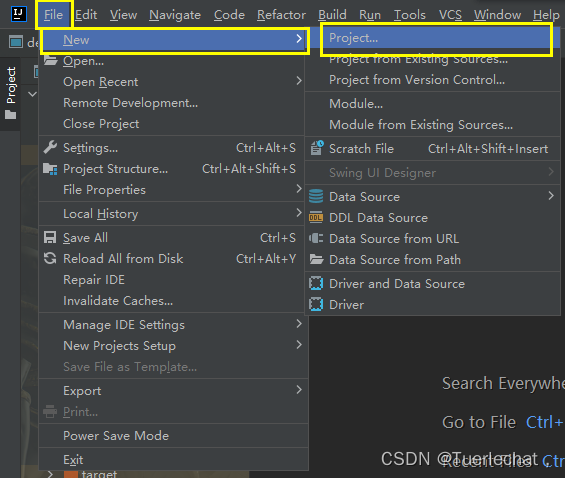Viewport: 565px width, 478px height.
Task: Click the Data Source from Path folder icon
Action: 316,259
